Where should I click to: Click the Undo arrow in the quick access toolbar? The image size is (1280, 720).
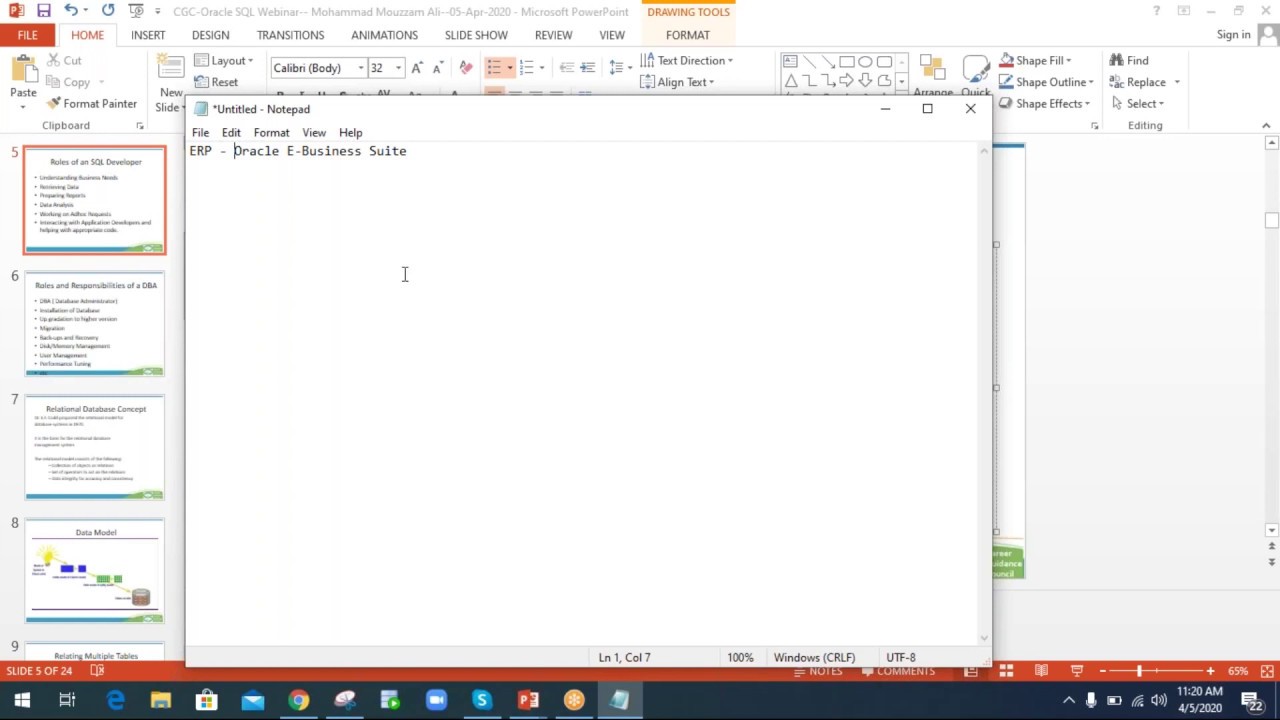[x=70, y=11]
